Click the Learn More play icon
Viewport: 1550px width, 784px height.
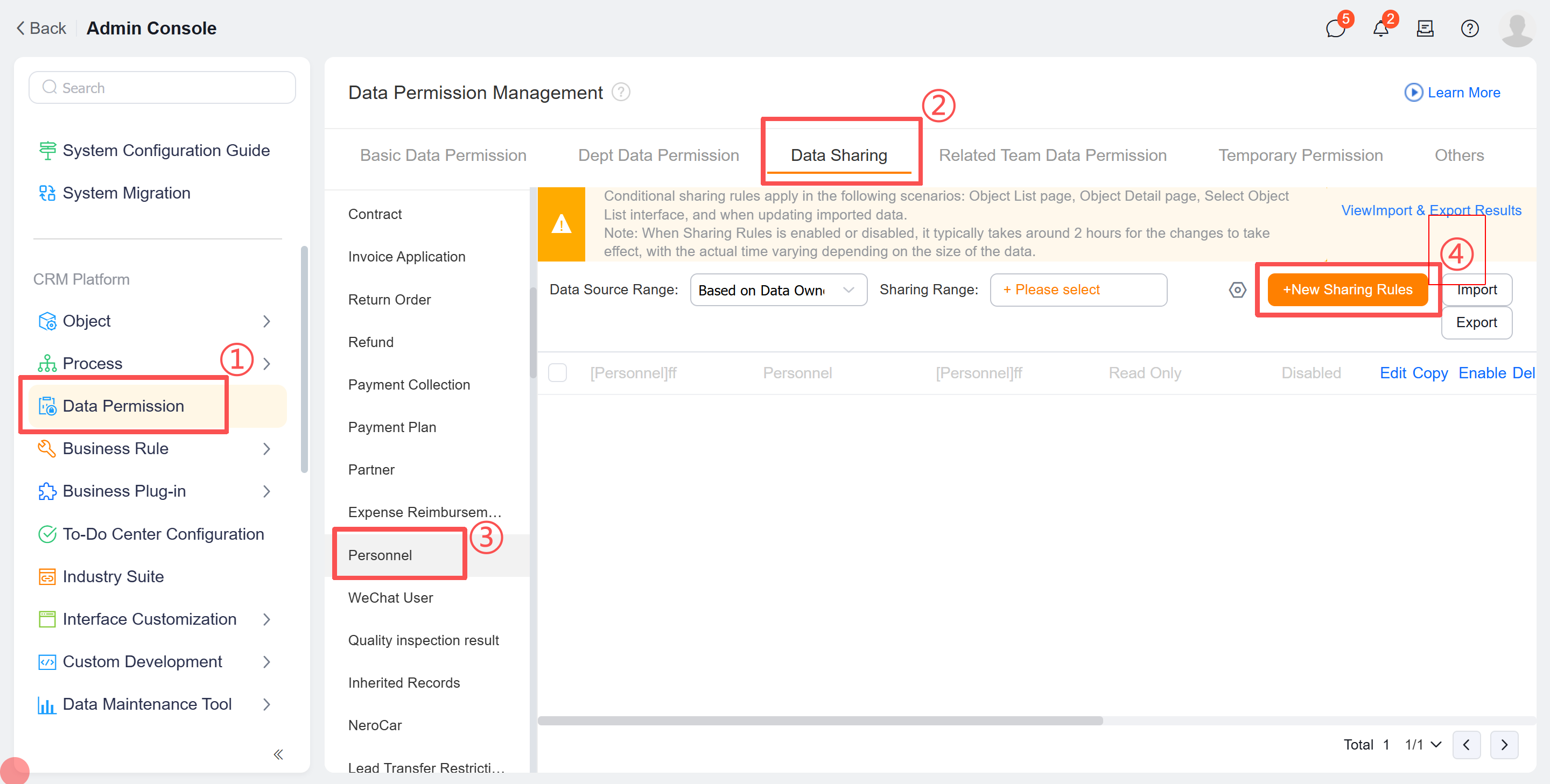[x=1414, y=92]
